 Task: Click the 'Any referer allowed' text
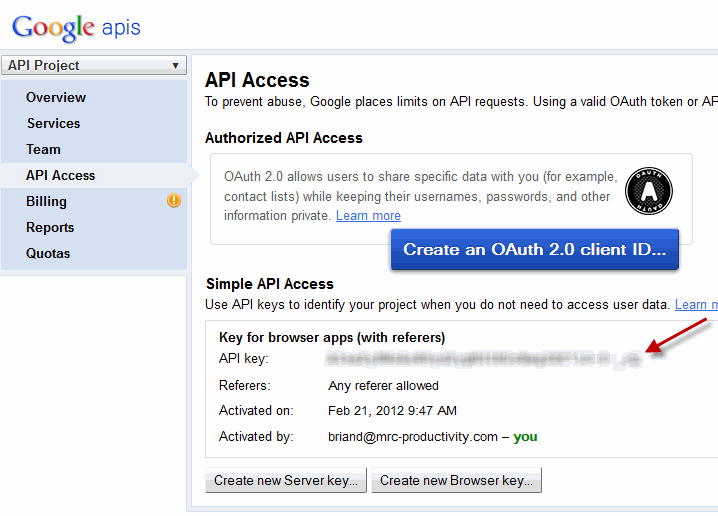point(383,386)
